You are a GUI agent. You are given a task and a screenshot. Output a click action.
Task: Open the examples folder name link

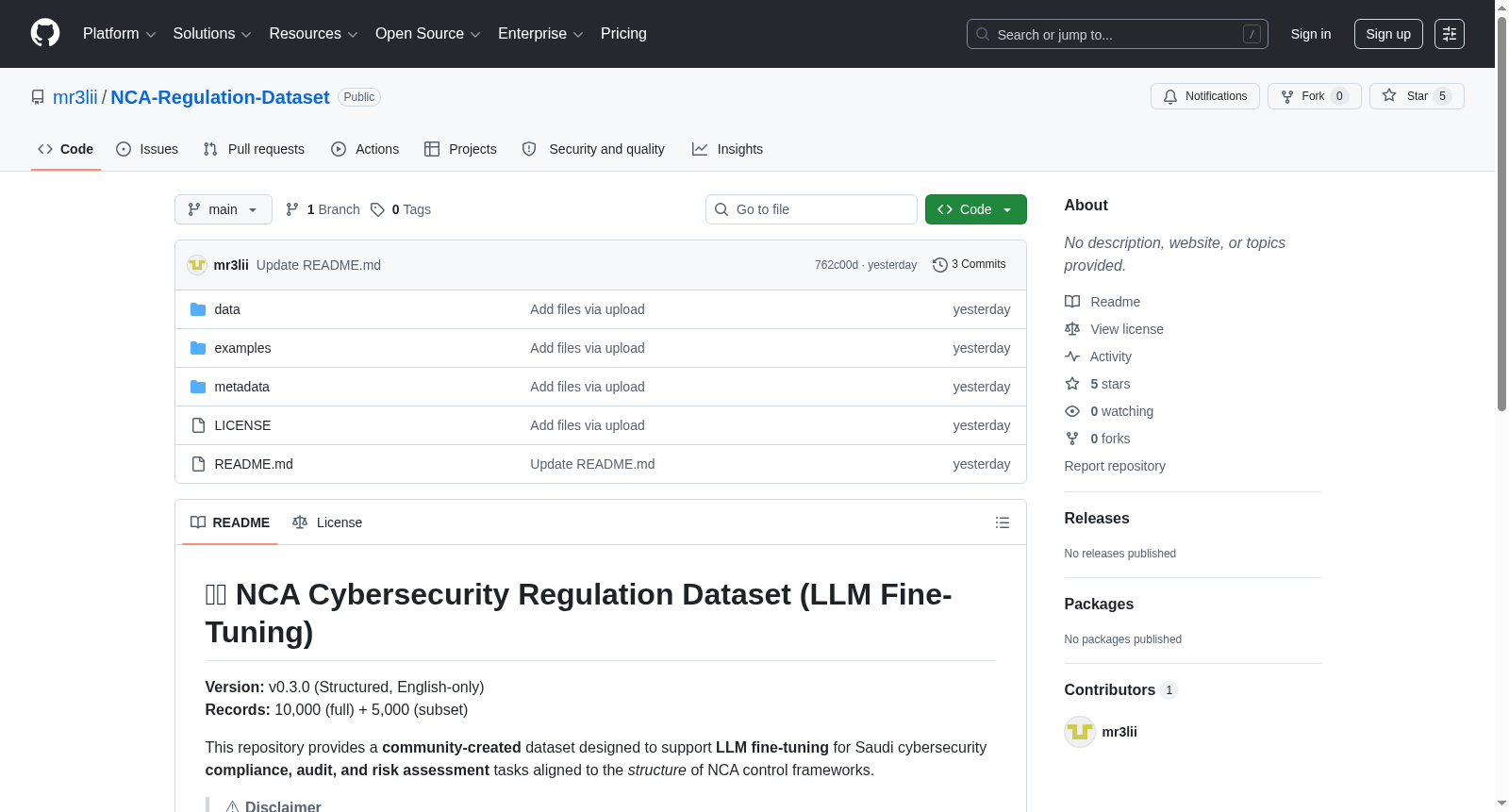[242, 348]
